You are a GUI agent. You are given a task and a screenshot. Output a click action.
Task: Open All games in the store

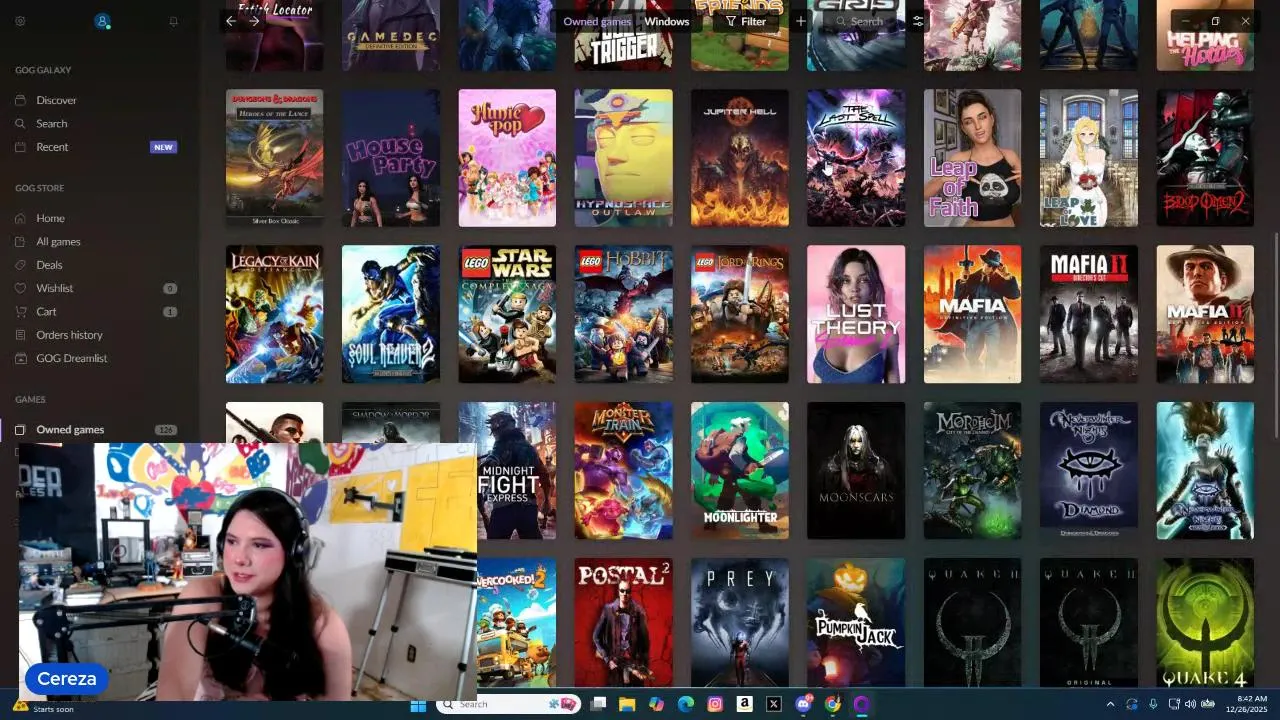pyautogui.click(x=58, y=241)
